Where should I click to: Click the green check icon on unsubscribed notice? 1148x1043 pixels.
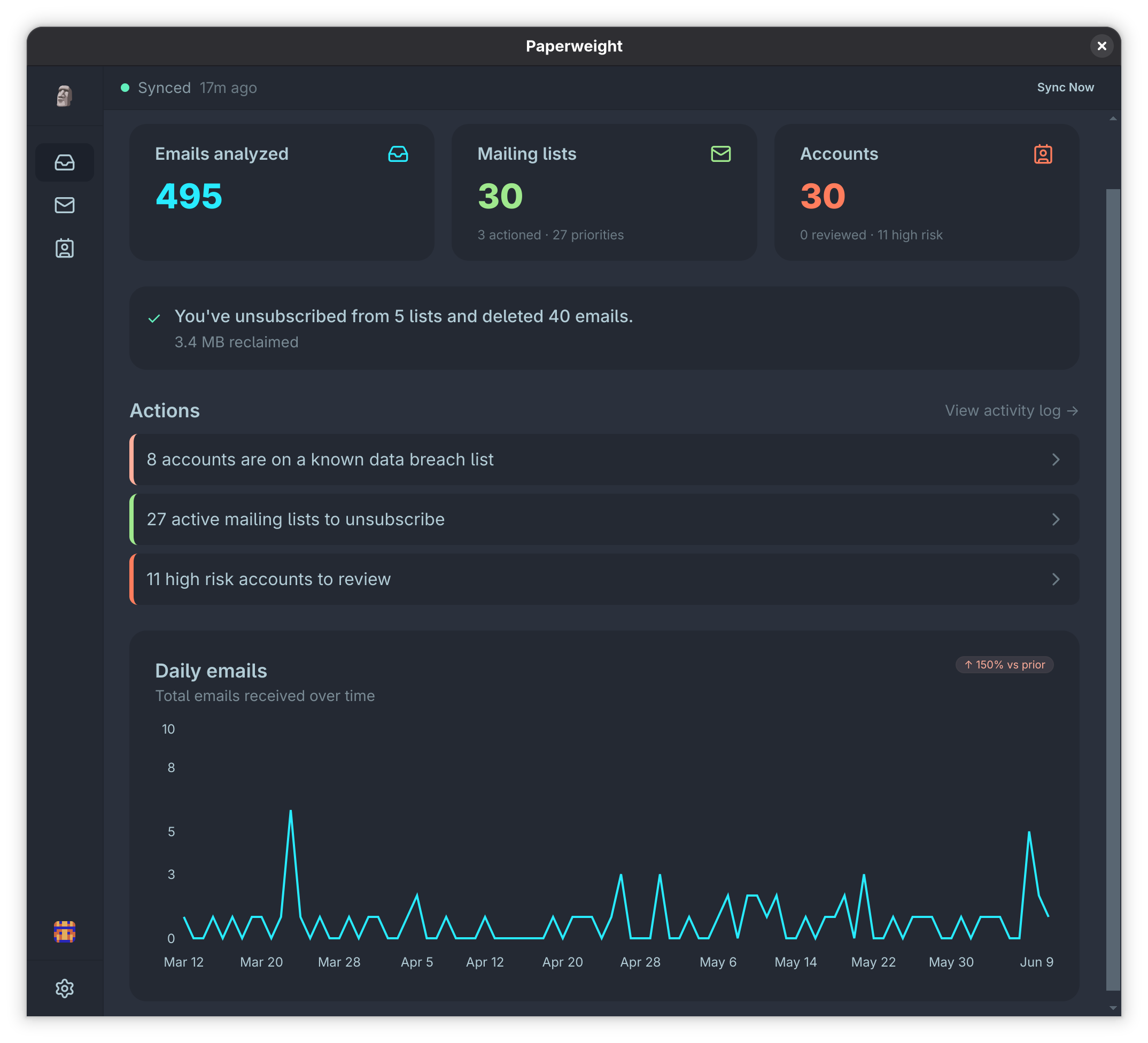[154, 318]
